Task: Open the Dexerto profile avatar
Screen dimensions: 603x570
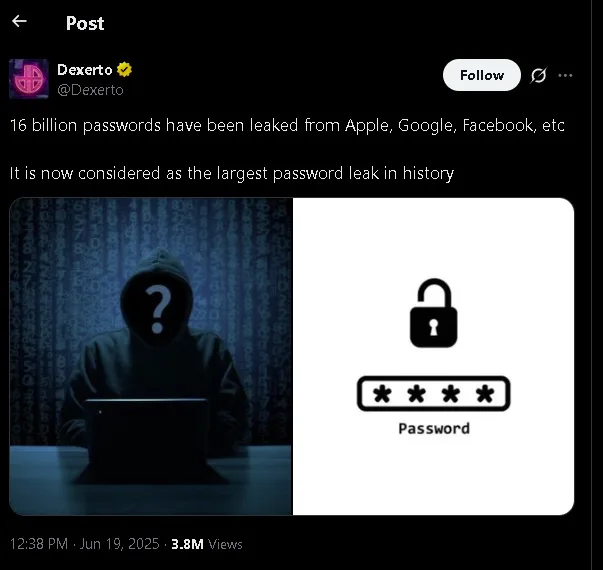Action: [x=29, y=79]
